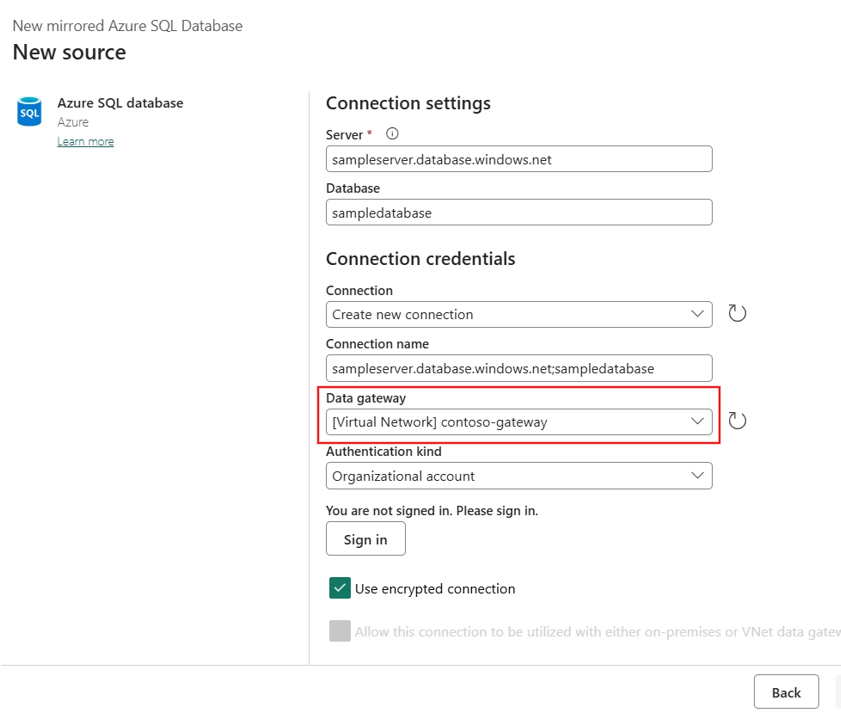Click the Azure SQL database icon
The image size is (841, 724).
[30, 112]
